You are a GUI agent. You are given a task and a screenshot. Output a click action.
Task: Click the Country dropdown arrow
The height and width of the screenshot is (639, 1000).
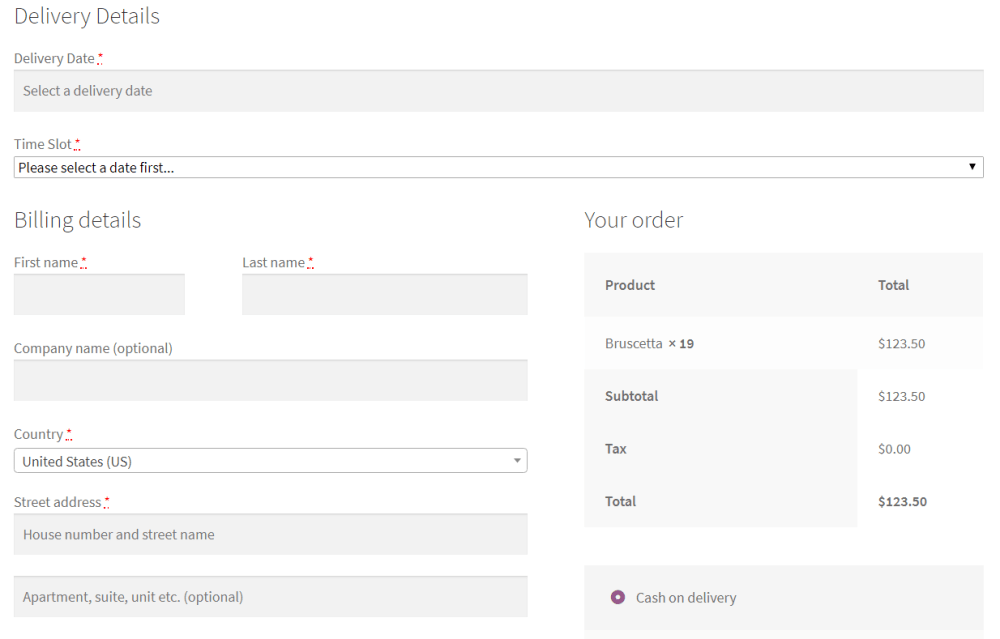(517, 461)
